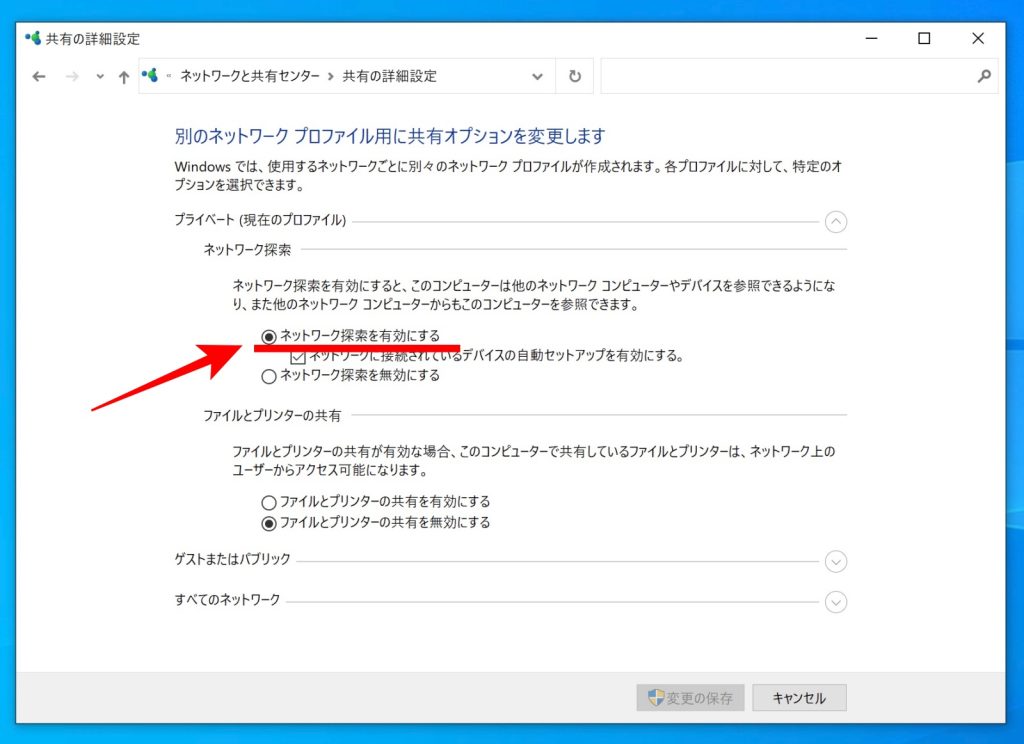
Task: Expand ゲストまたはパブリック section
Action: tap(836, 562)
